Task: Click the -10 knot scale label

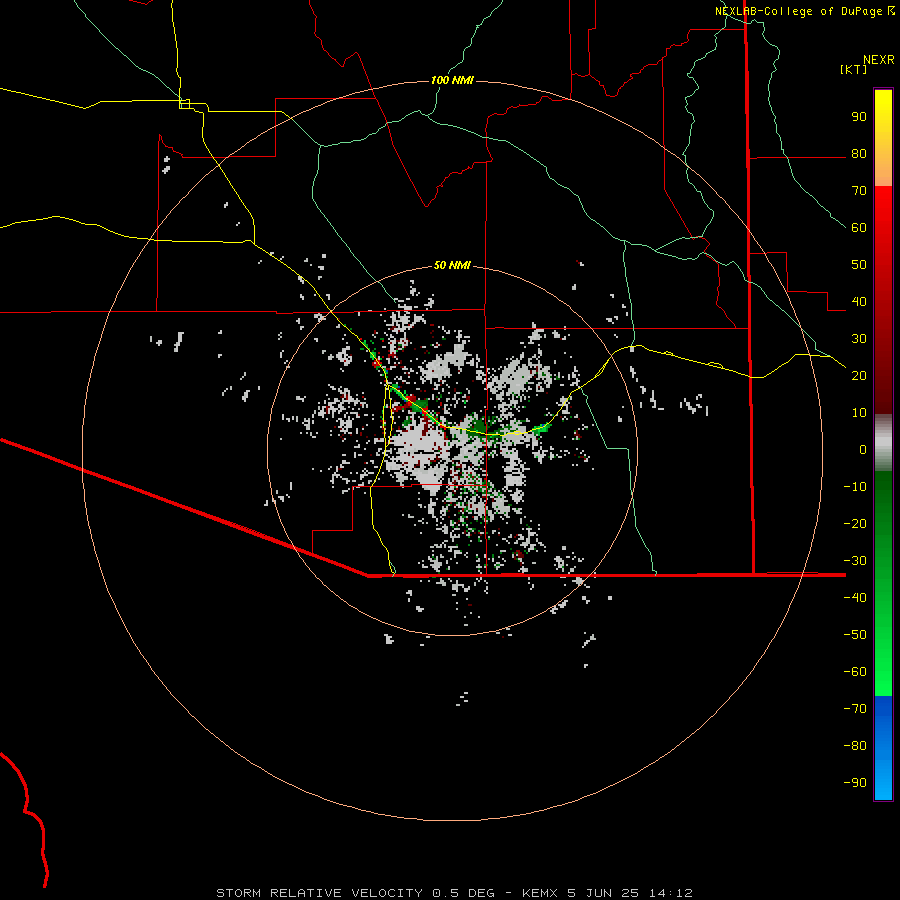Action: [x=855, y=487]
